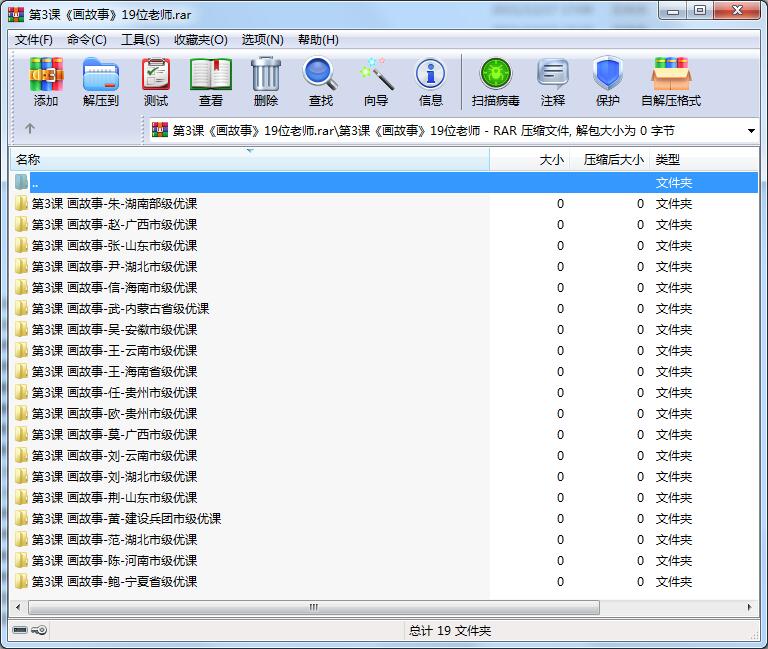
Task: Click the parent folder '..' icon
Action: coord(21,182)
